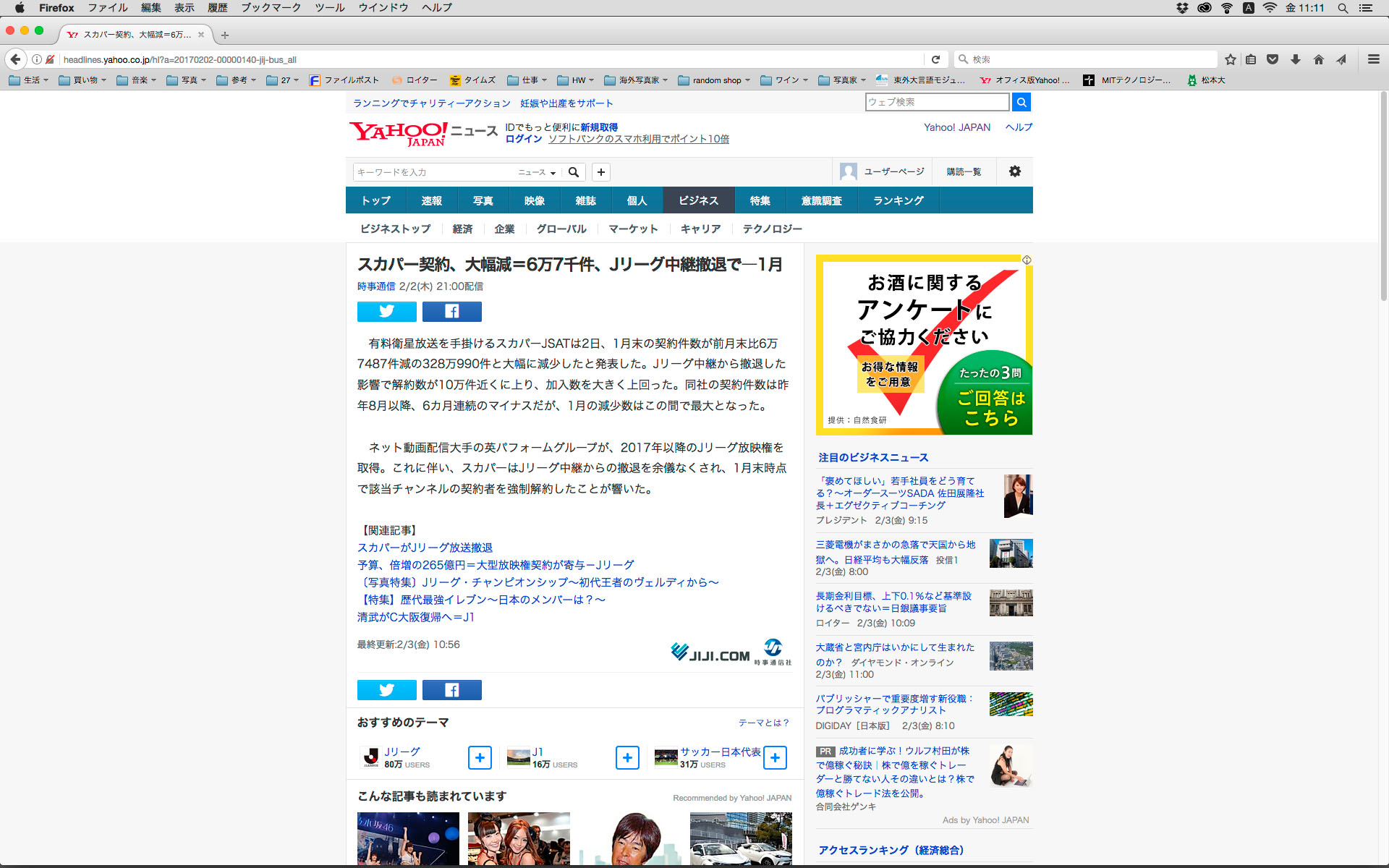Share article via top Facebook button
This screenshot has height=868, width=1389.
[451, 312]
